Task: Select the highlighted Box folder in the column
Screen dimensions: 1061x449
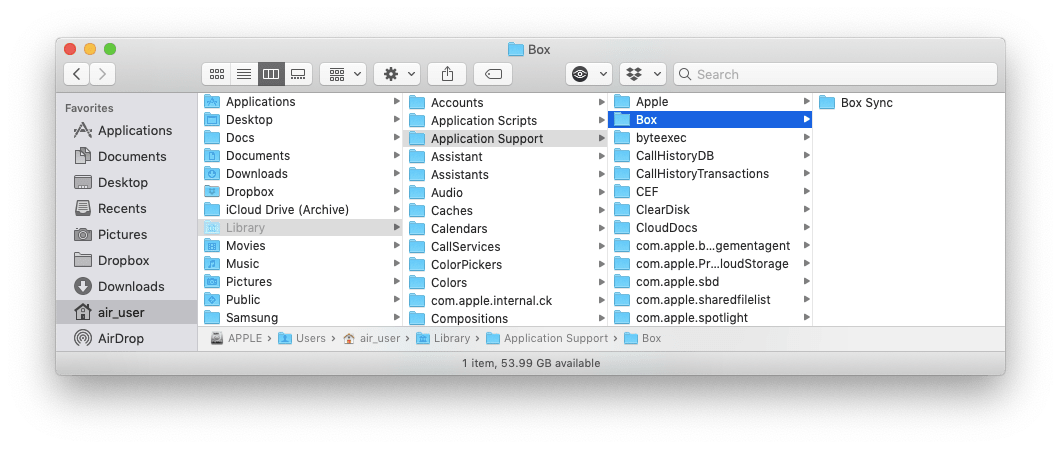Action: click(710, 120)
